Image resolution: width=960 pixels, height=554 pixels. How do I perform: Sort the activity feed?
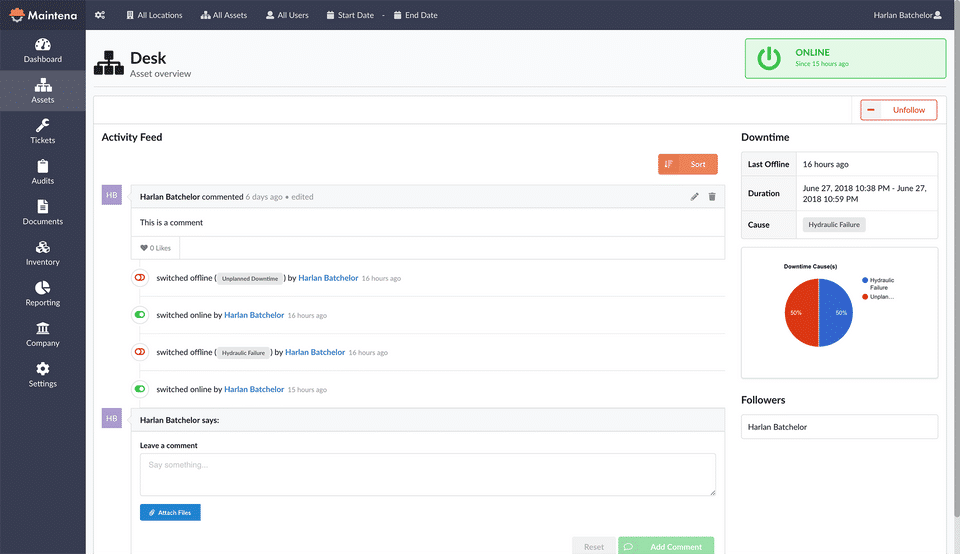[688, 164]
